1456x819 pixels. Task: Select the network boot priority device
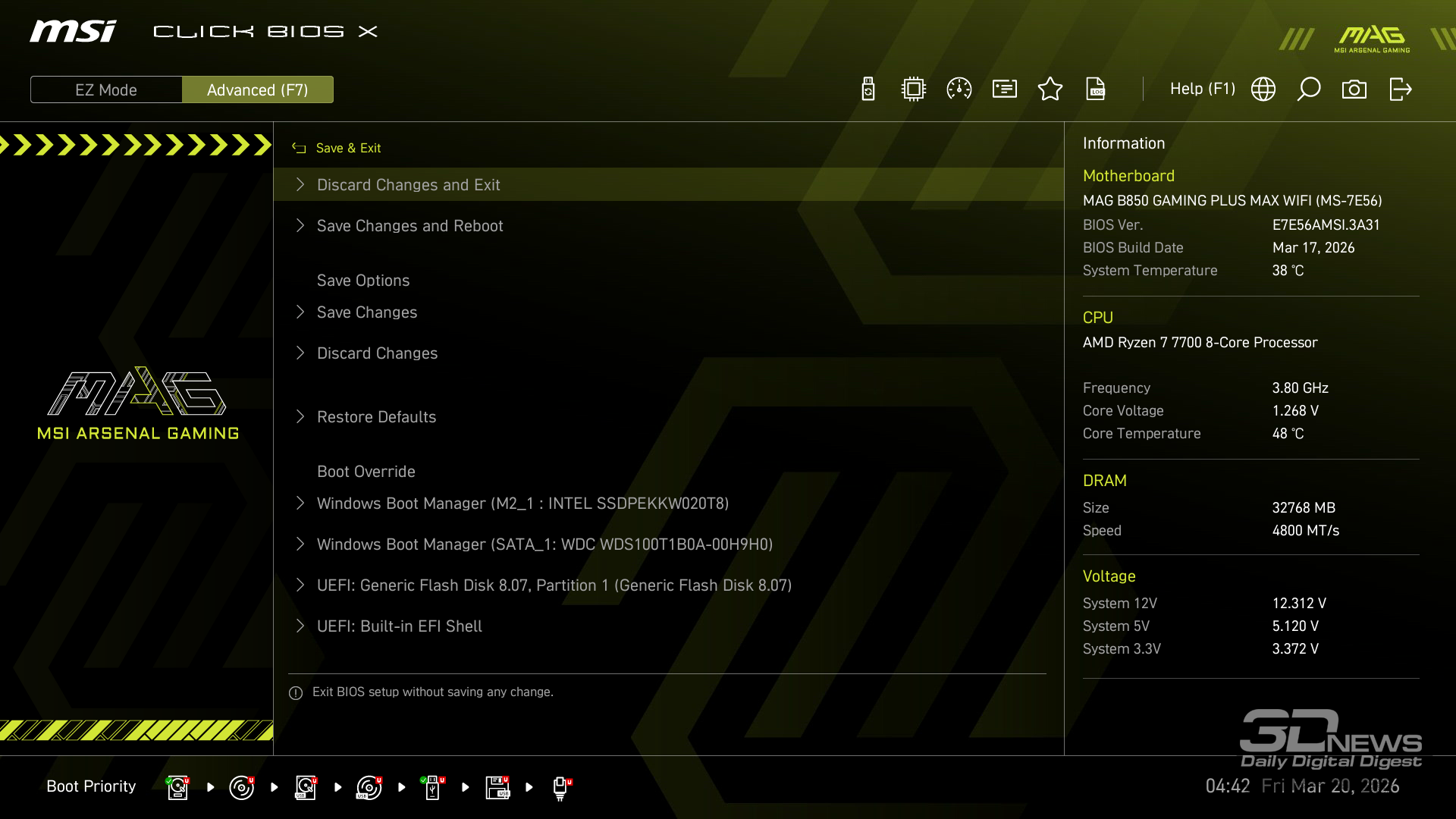(x=560, y=787)
